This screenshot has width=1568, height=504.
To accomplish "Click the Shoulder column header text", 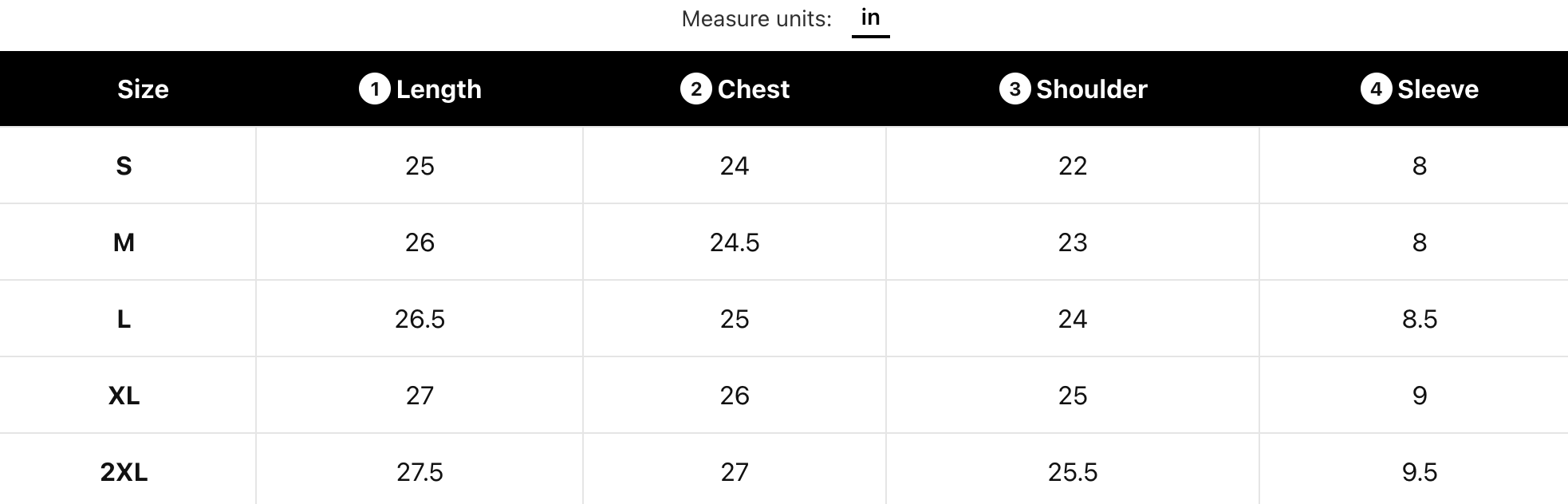I will tap(1091, 89).
